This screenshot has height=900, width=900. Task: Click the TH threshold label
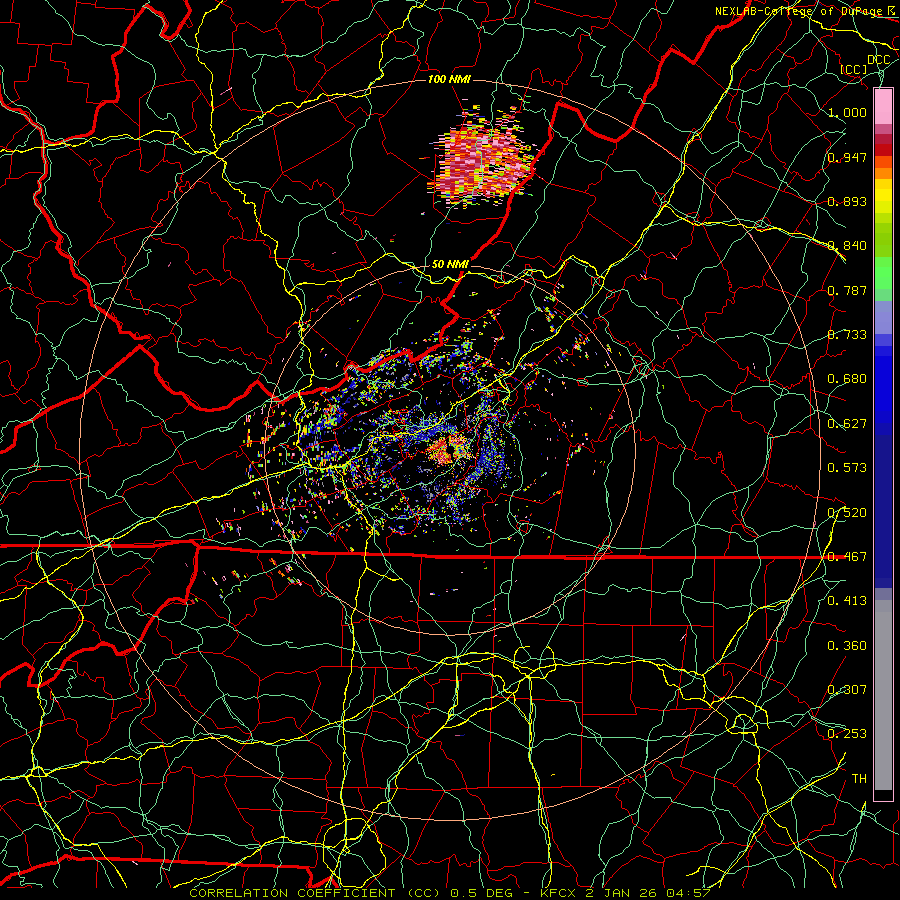coord(859,779)
